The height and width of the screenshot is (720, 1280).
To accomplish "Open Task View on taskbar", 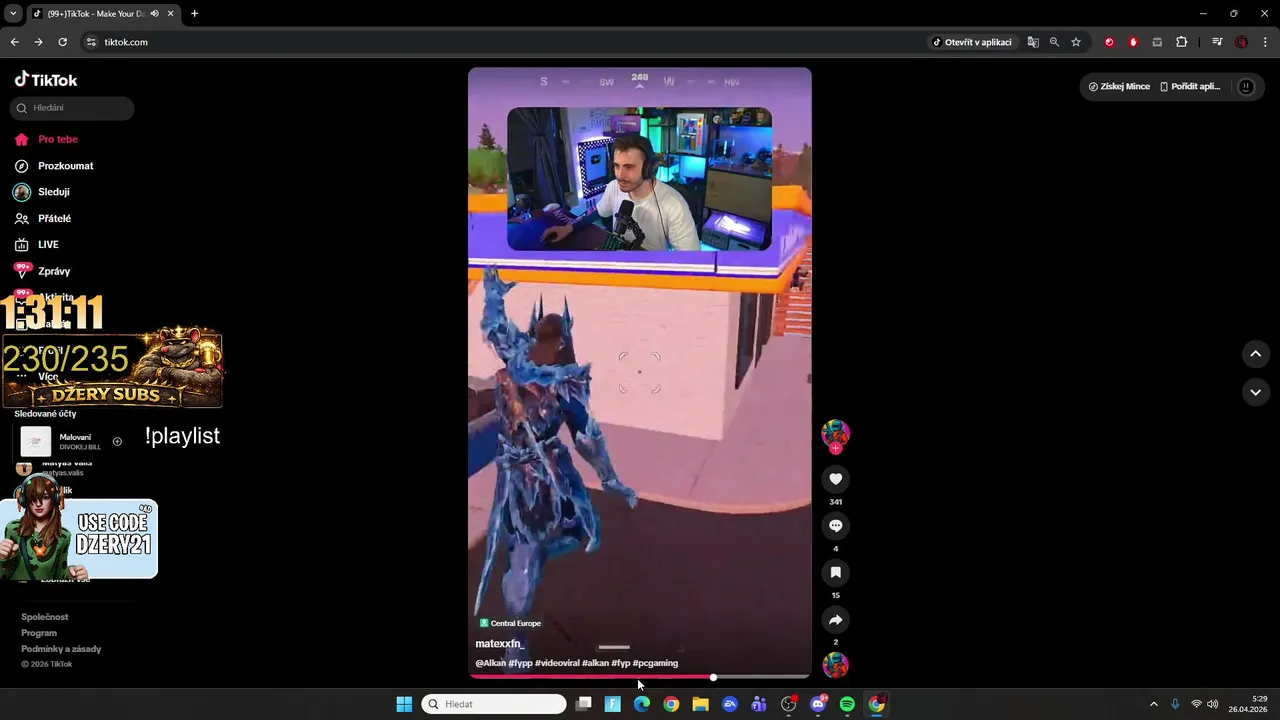I will [x=584, y=704].
